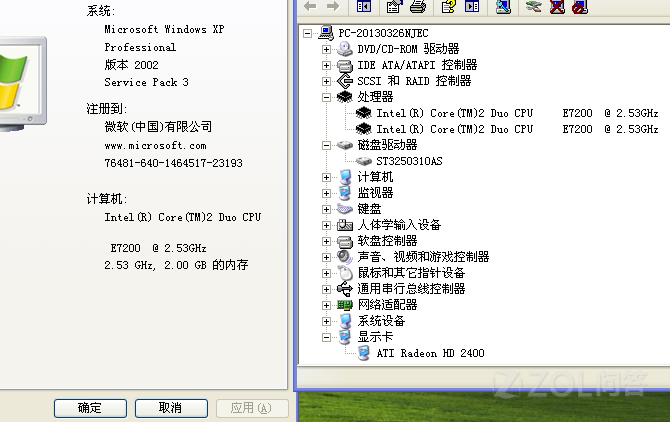This screenshot has width=670, height=422.
Task: Collapse the 处理器 node
Action: click(x=326, y=97)
